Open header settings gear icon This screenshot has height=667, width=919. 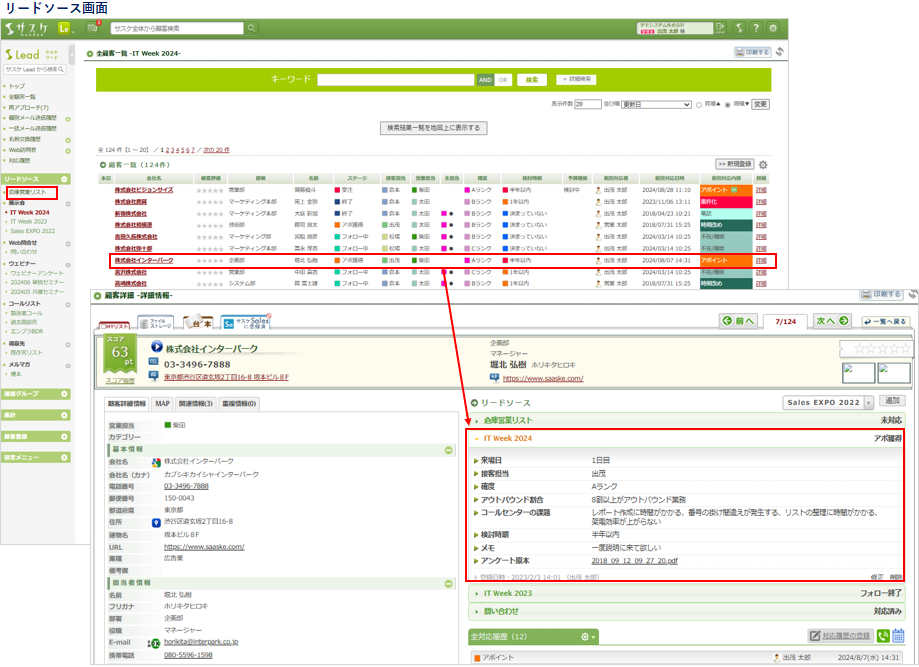point(773,28)
